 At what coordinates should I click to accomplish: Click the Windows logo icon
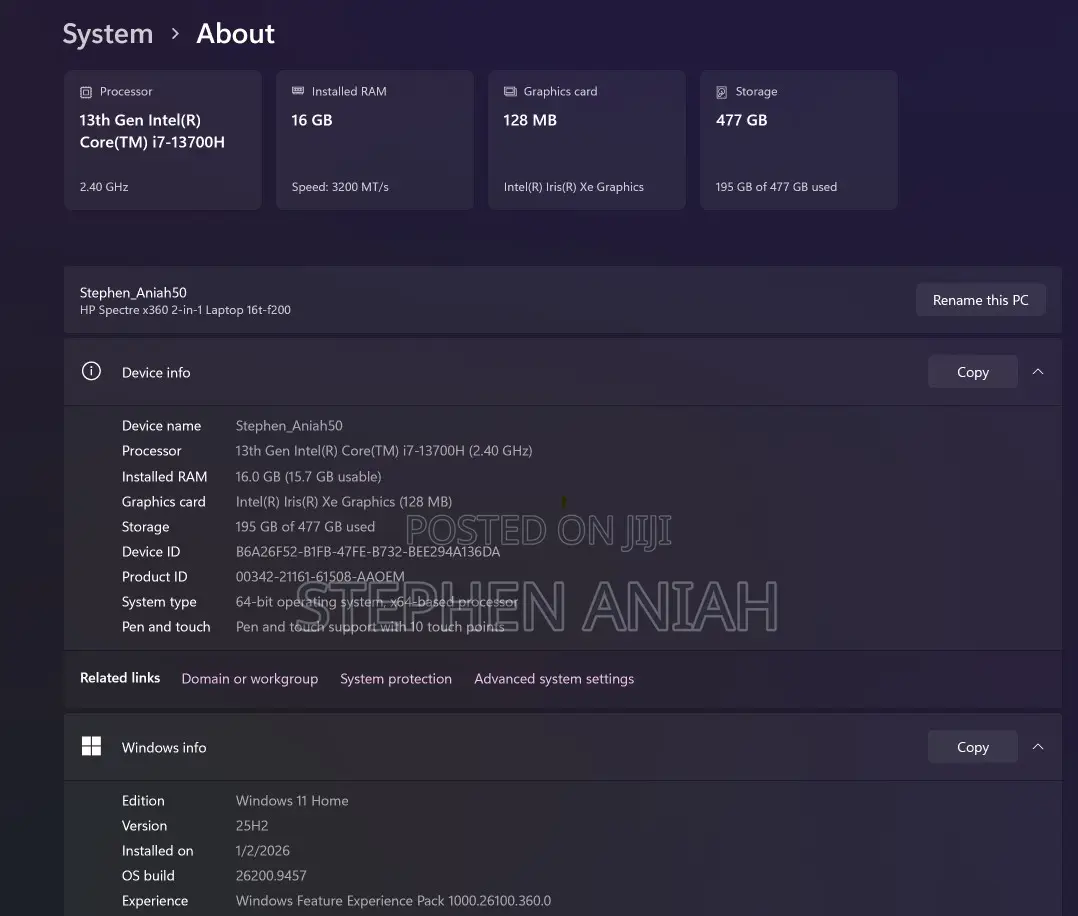[x=91, y=746]
